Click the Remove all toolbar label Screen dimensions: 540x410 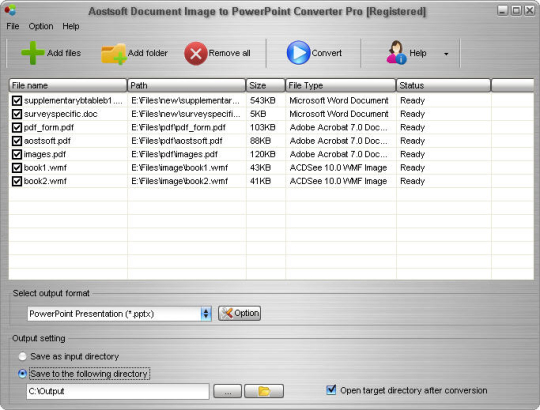coord(229,53)
